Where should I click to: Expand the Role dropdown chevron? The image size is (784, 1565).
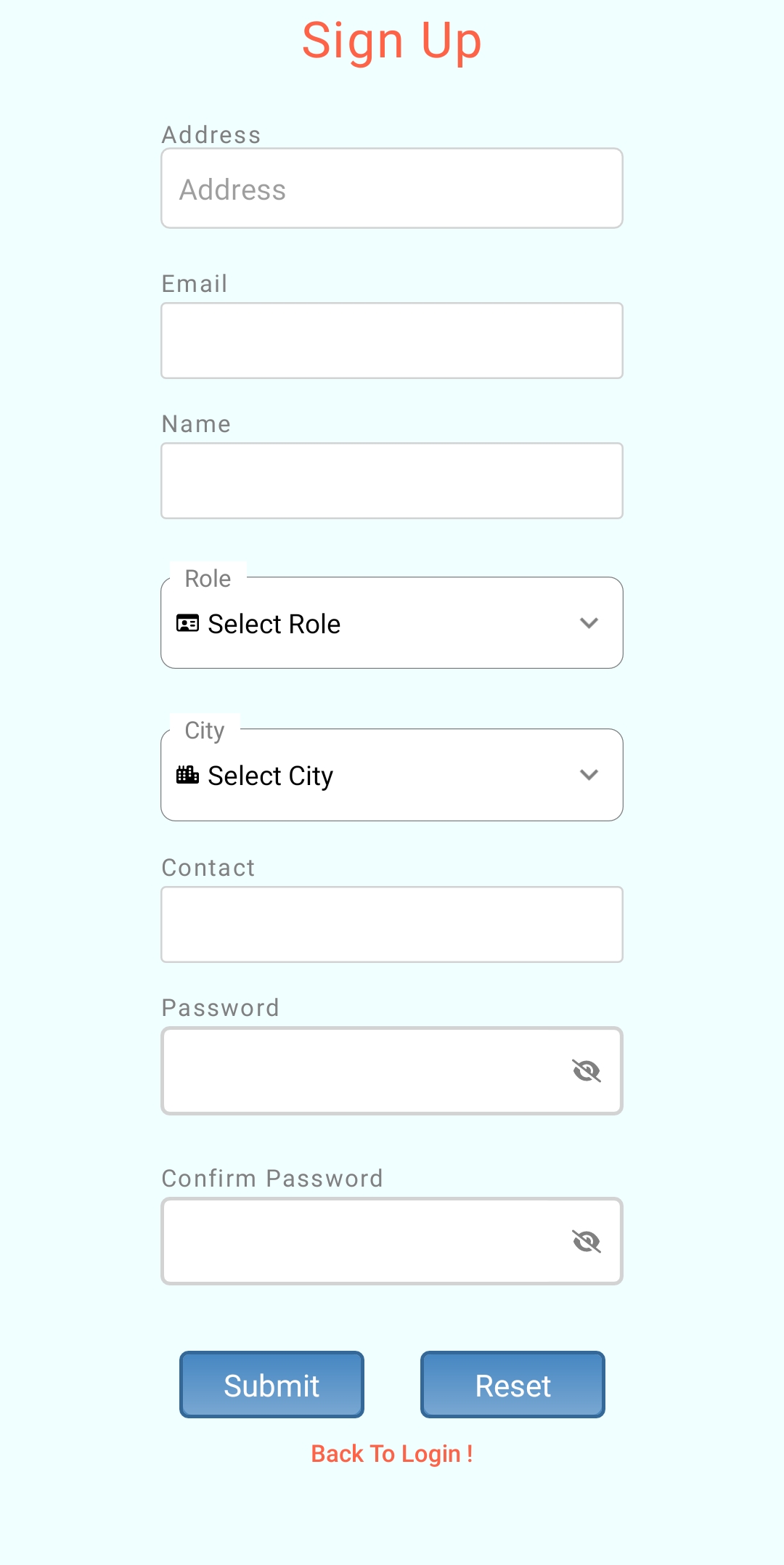(x=589, y=622)
